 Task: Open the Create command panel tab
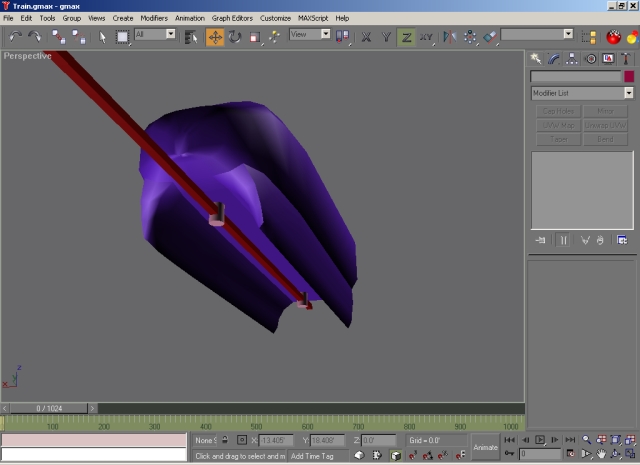coord(537,59)
